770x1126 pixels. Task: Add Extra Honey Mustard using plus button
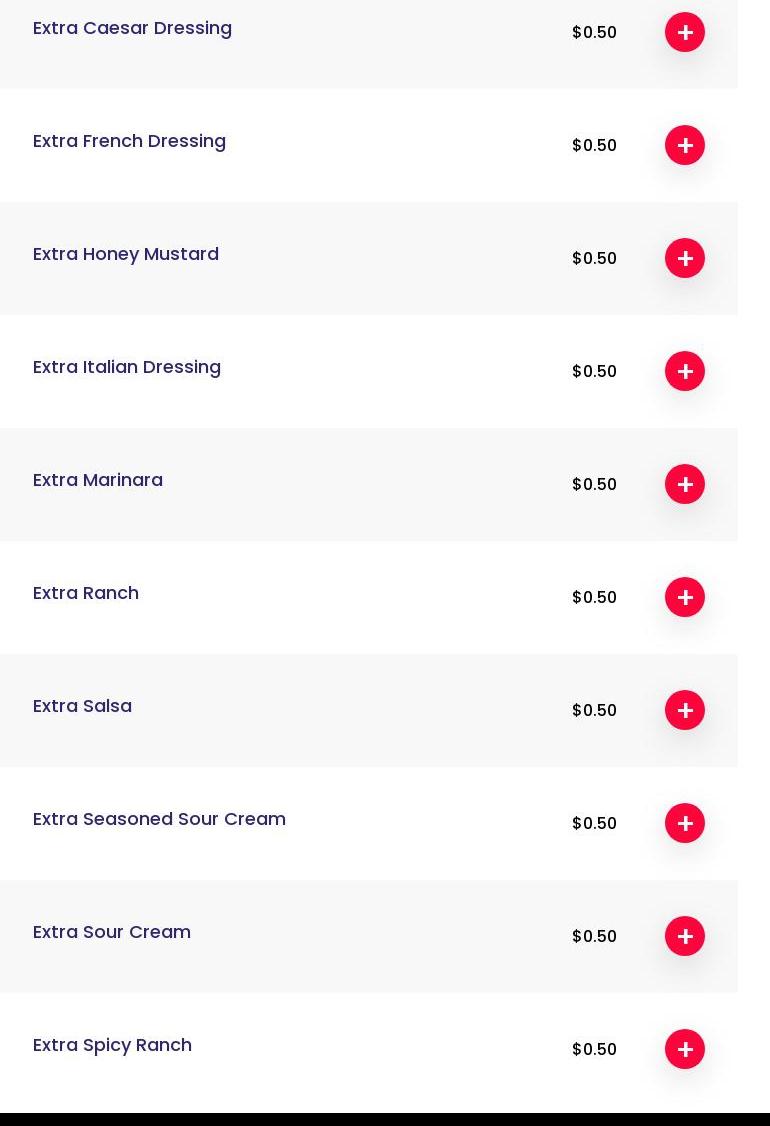(x=685, y=258)
